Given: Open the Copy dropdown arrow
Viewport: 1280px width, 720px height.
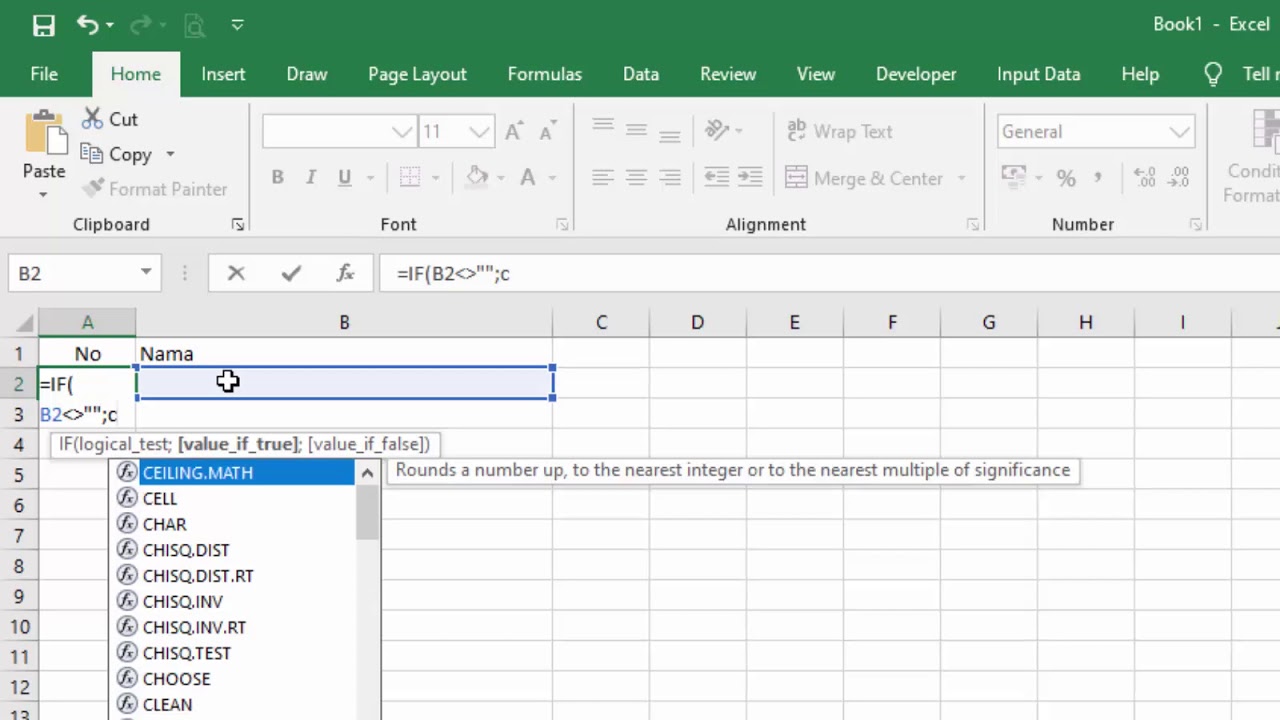Looking at the screenshot, I should [170, 154].
